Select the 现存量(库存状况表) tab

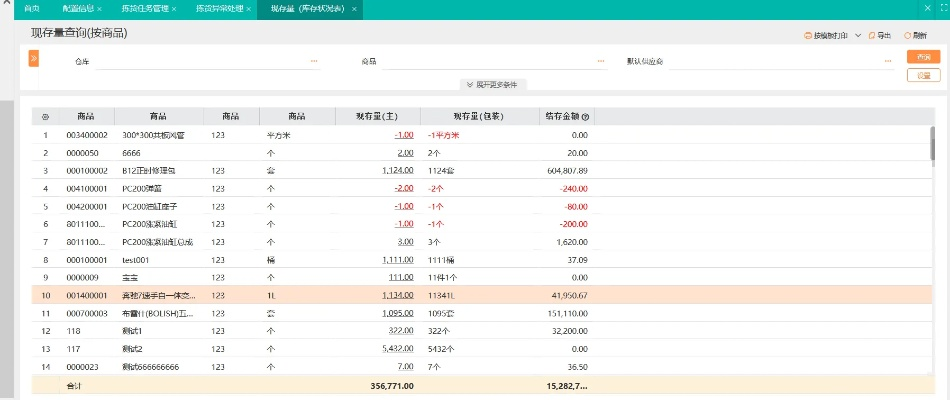[x=308, y=9]
